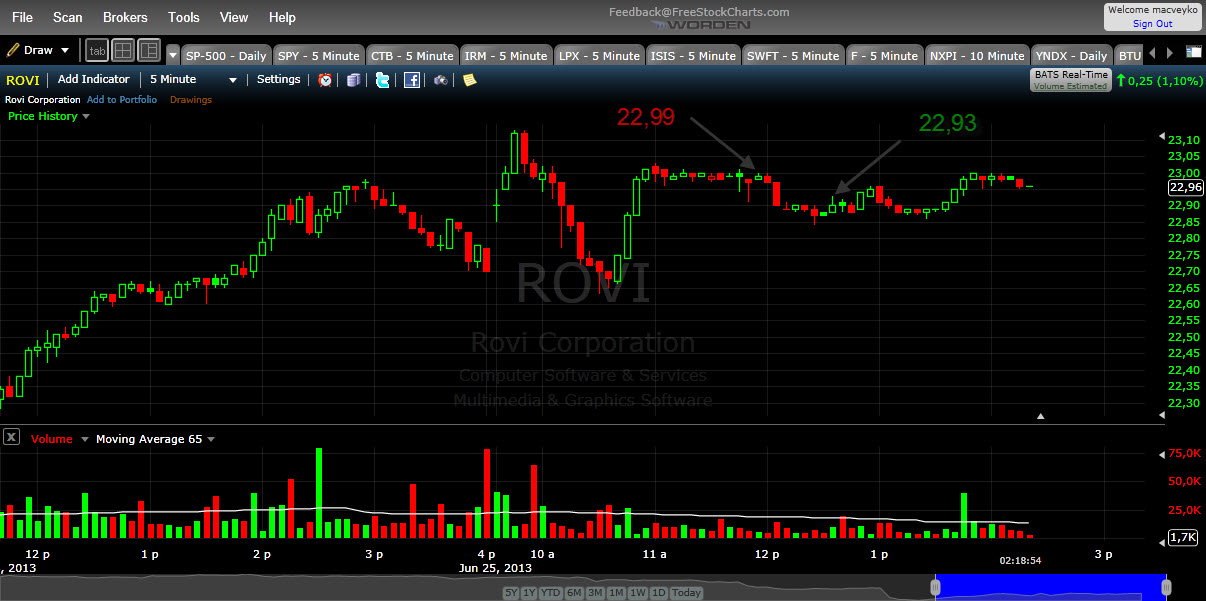The image size is (1206, 601).
Task: Open the yellow notes icon
Action: pos(469,80)
